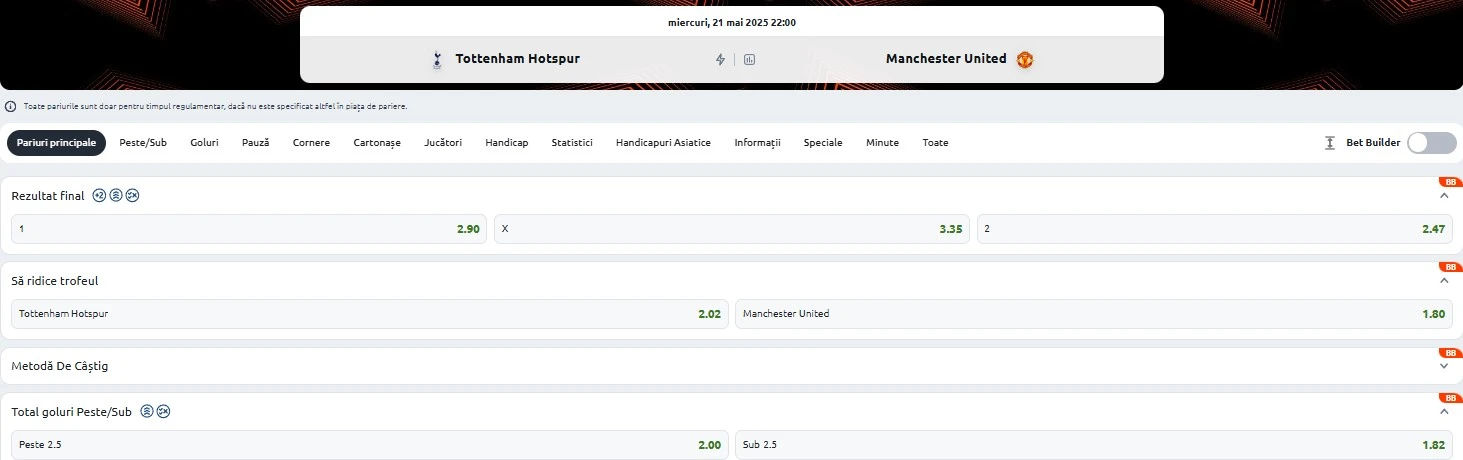Click the Manchester United club crest
1463x460 pixels.
coord(1025,59)
